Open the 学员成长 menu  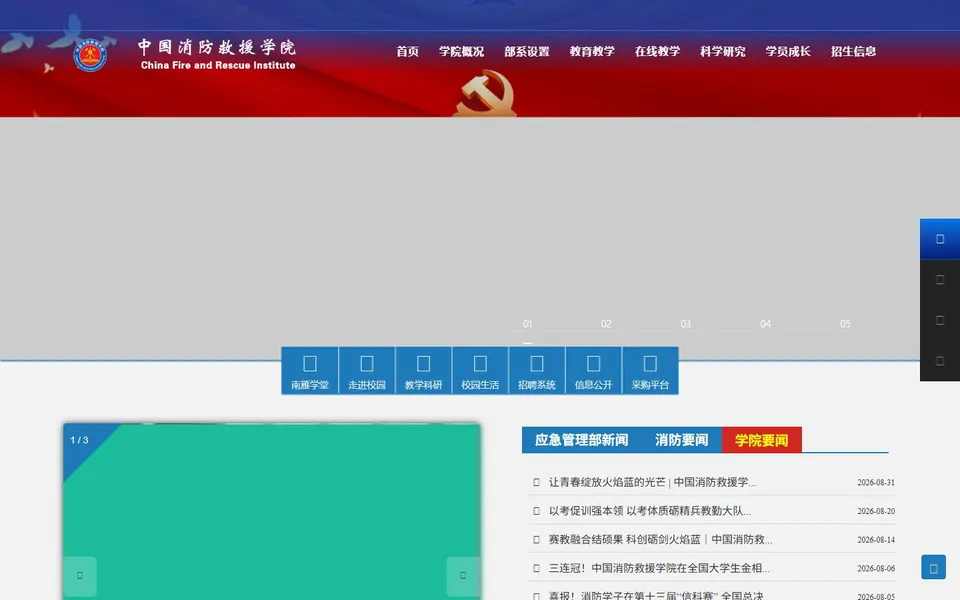coord(788,51)
